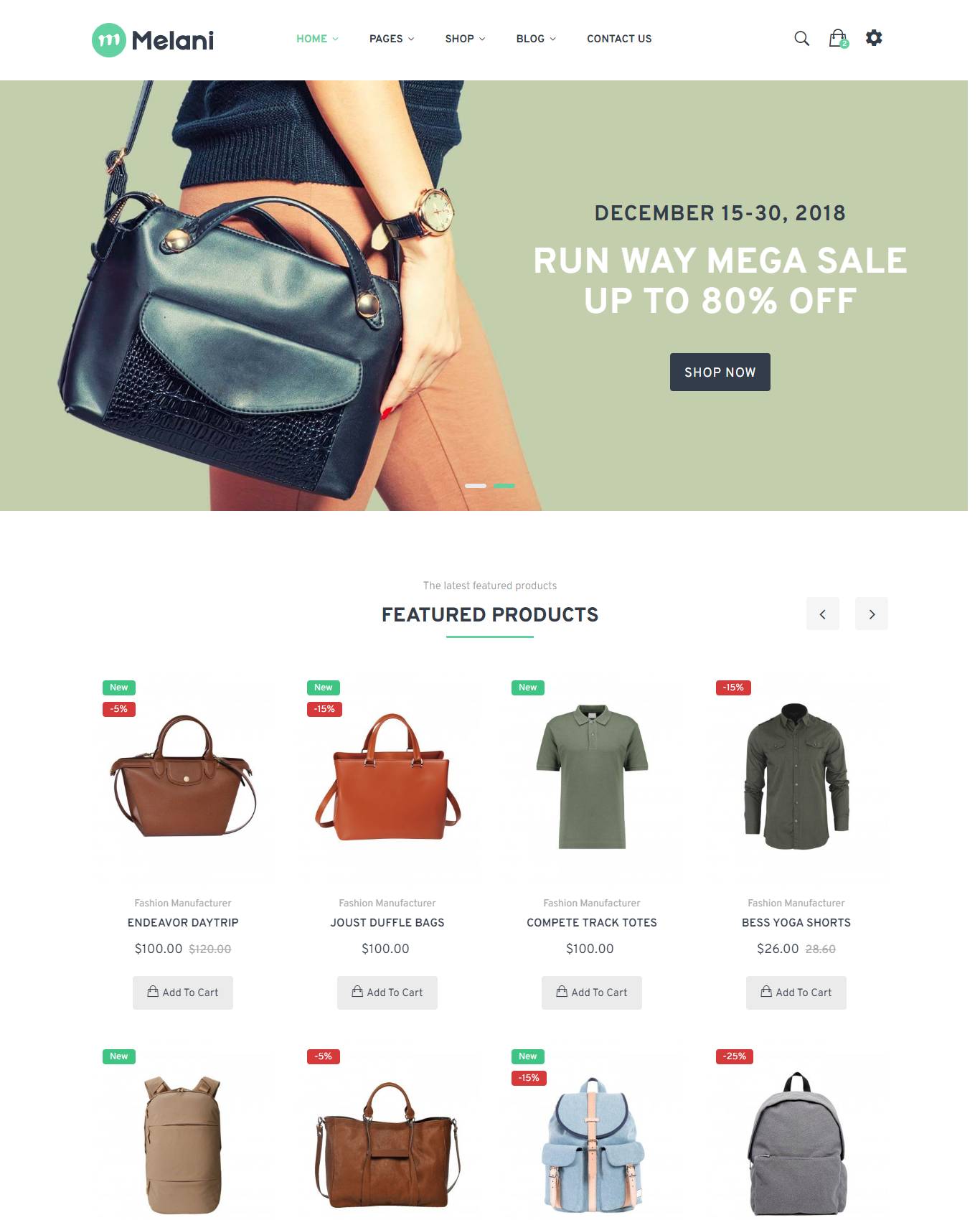Click the Melani logo

point(153,40)
